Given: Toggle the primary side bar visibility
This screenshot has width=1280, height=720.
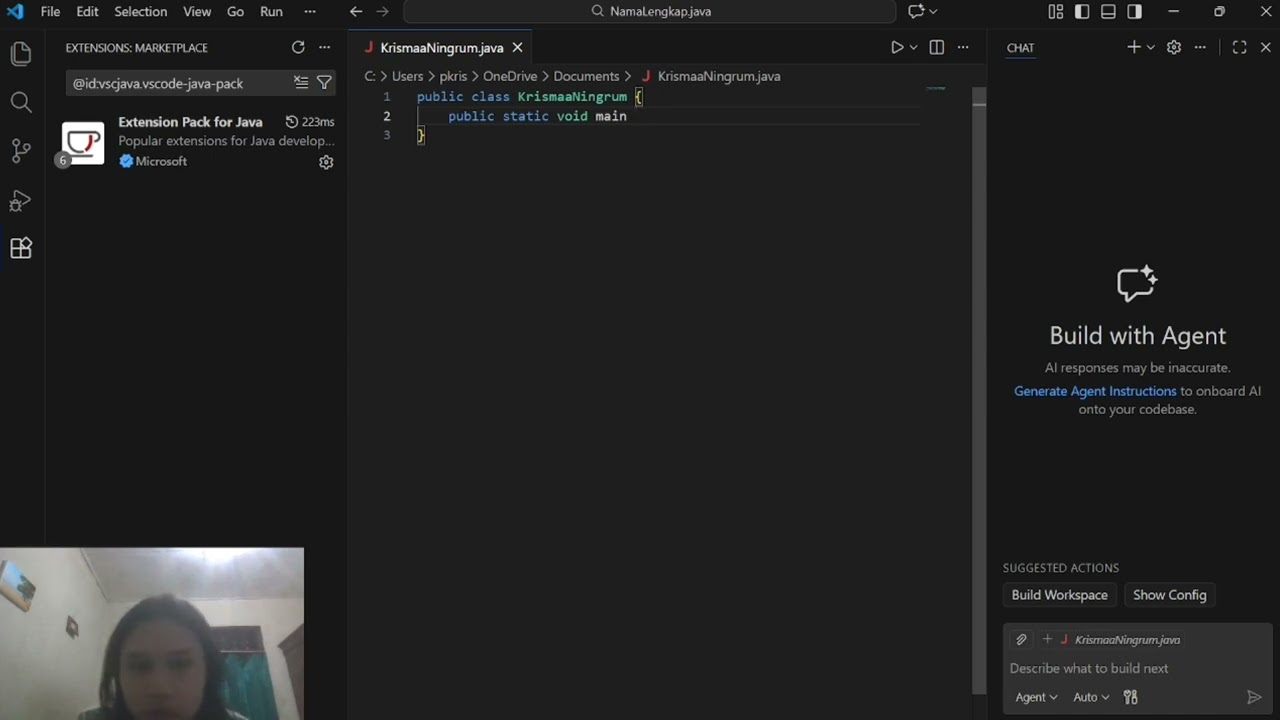Looking at the screenshot, I should point(1082,12).
